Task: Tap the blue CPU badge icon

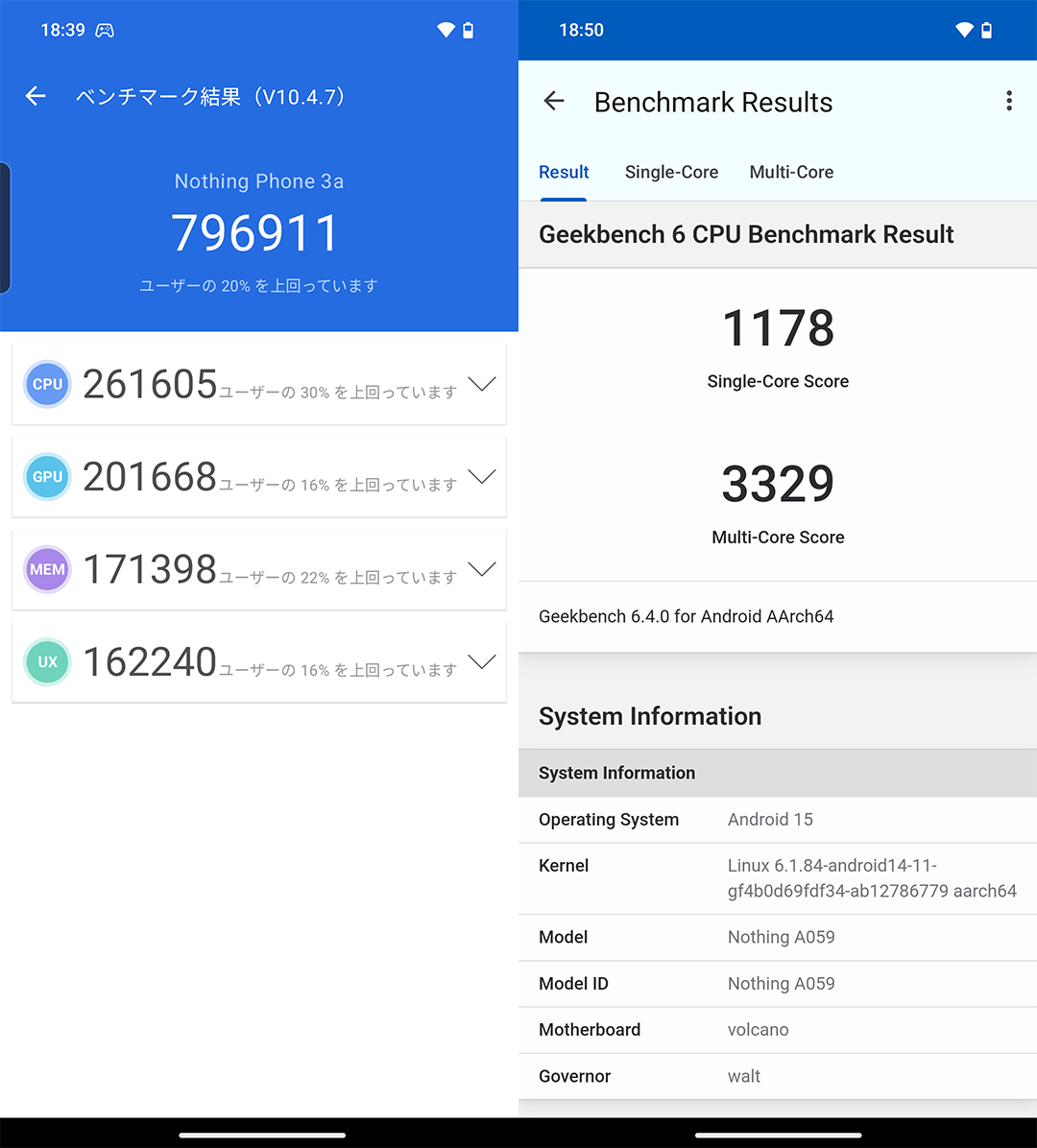Action: (48, 384)
